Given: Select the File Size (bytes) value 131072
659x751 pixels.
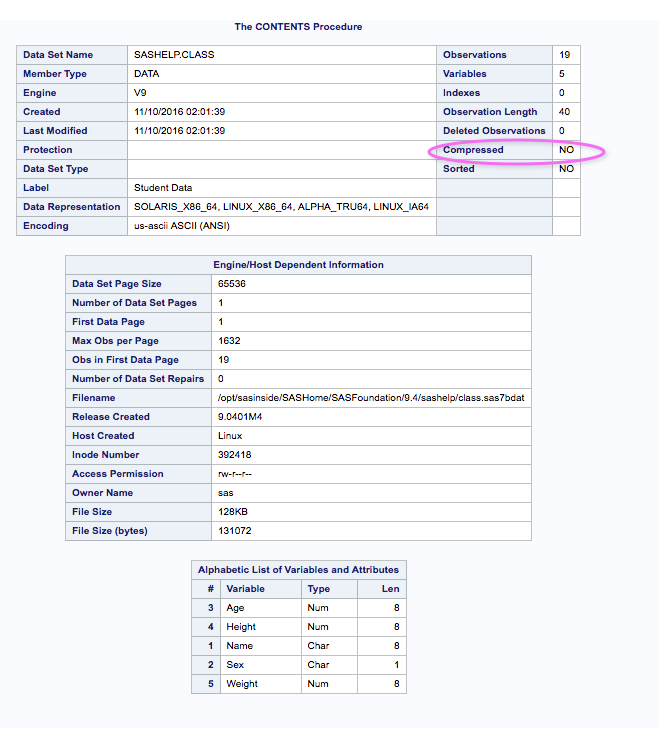Looking at the screenshot, I should coord(235,531).
